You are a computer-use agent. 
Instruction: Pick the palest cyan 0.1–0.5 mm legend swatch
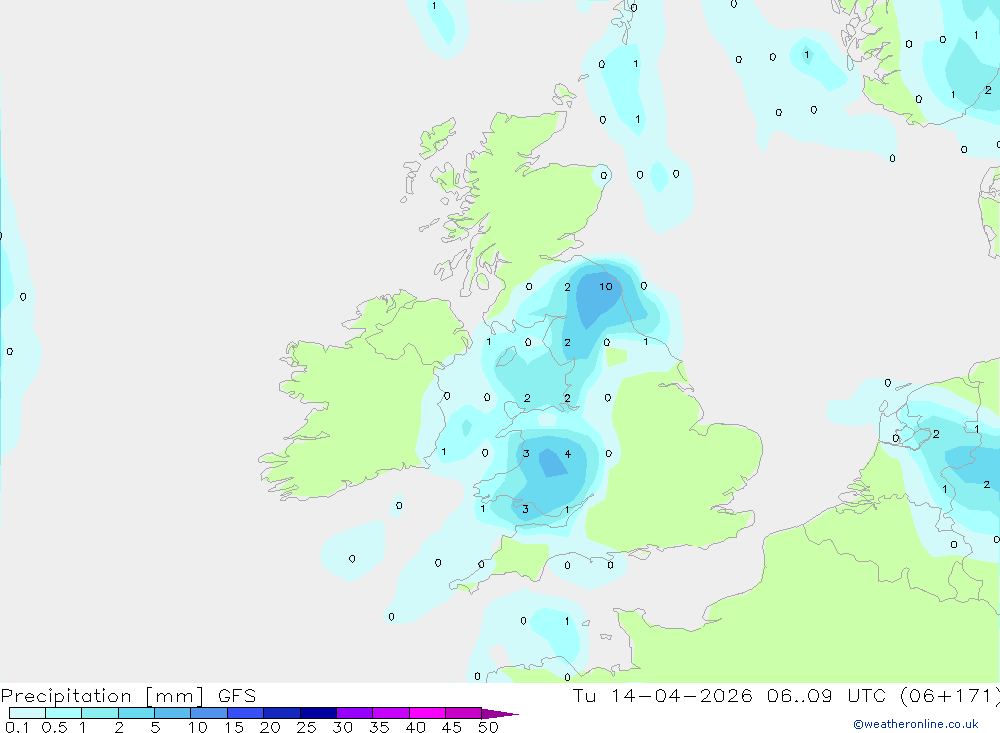pos(27,713)
